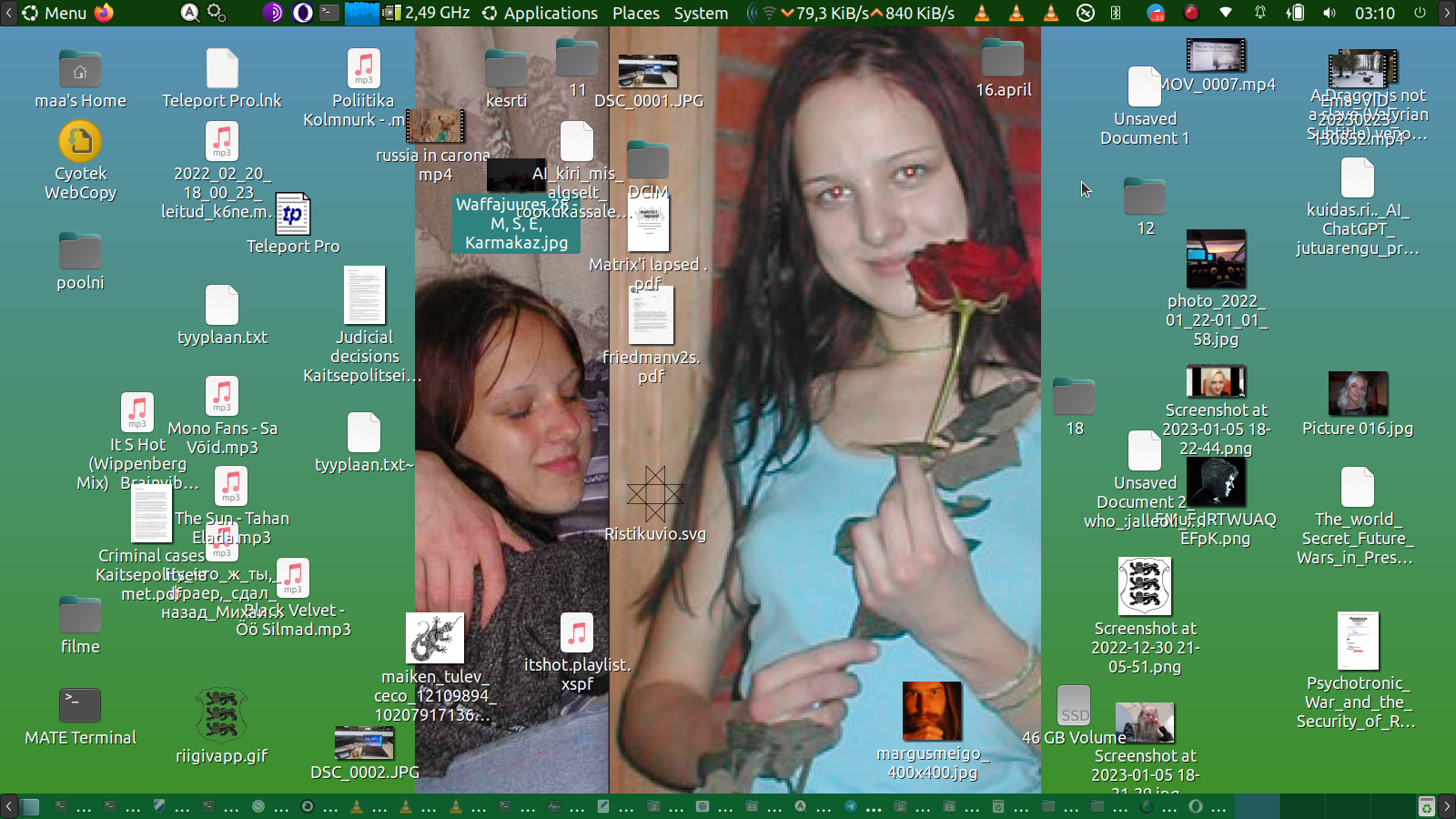Select the folder named 12

tap(1145, 207)
